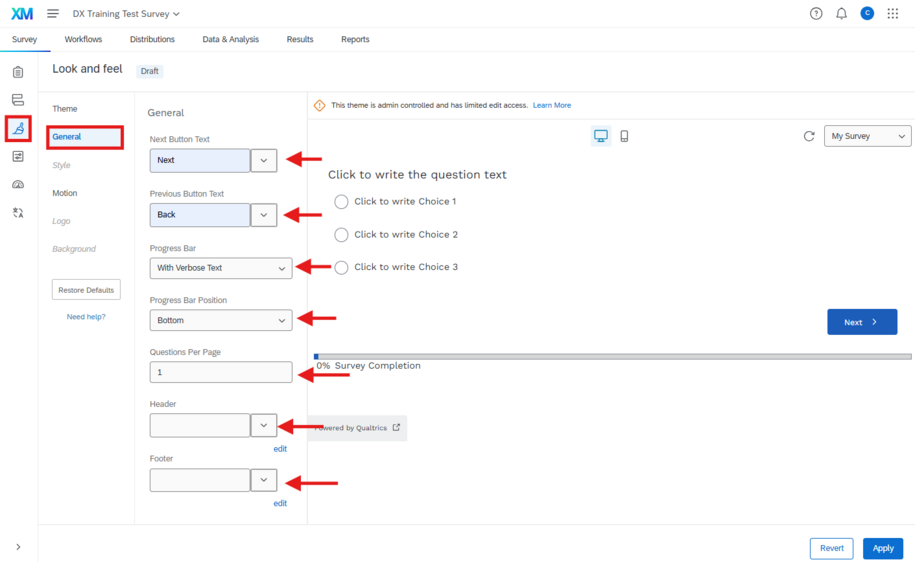Select the Style section
Viewport: 915px width, 562px height.
61,165
